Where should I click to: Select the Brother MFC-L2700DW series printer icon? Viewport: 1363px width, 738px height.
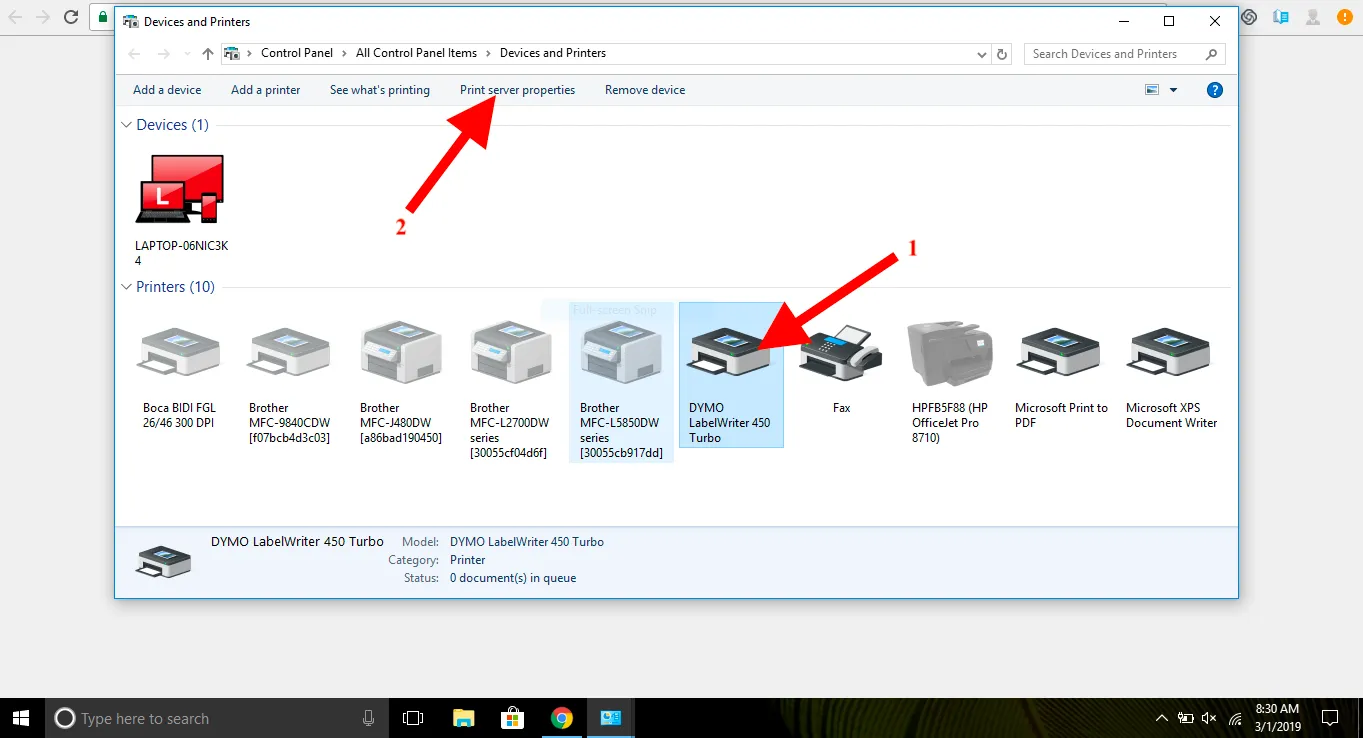coord(510,352)
